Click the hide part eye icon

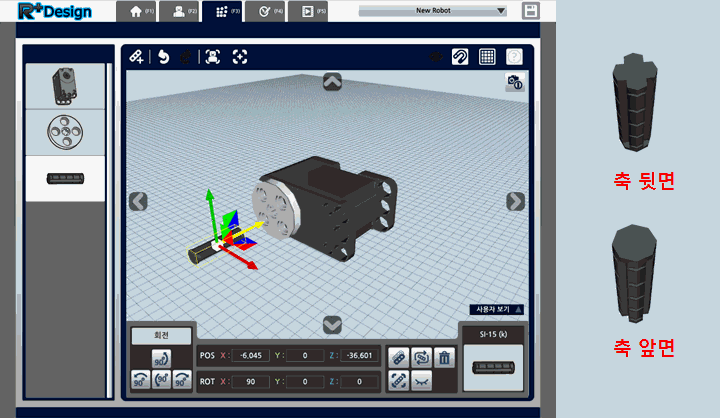421,381
